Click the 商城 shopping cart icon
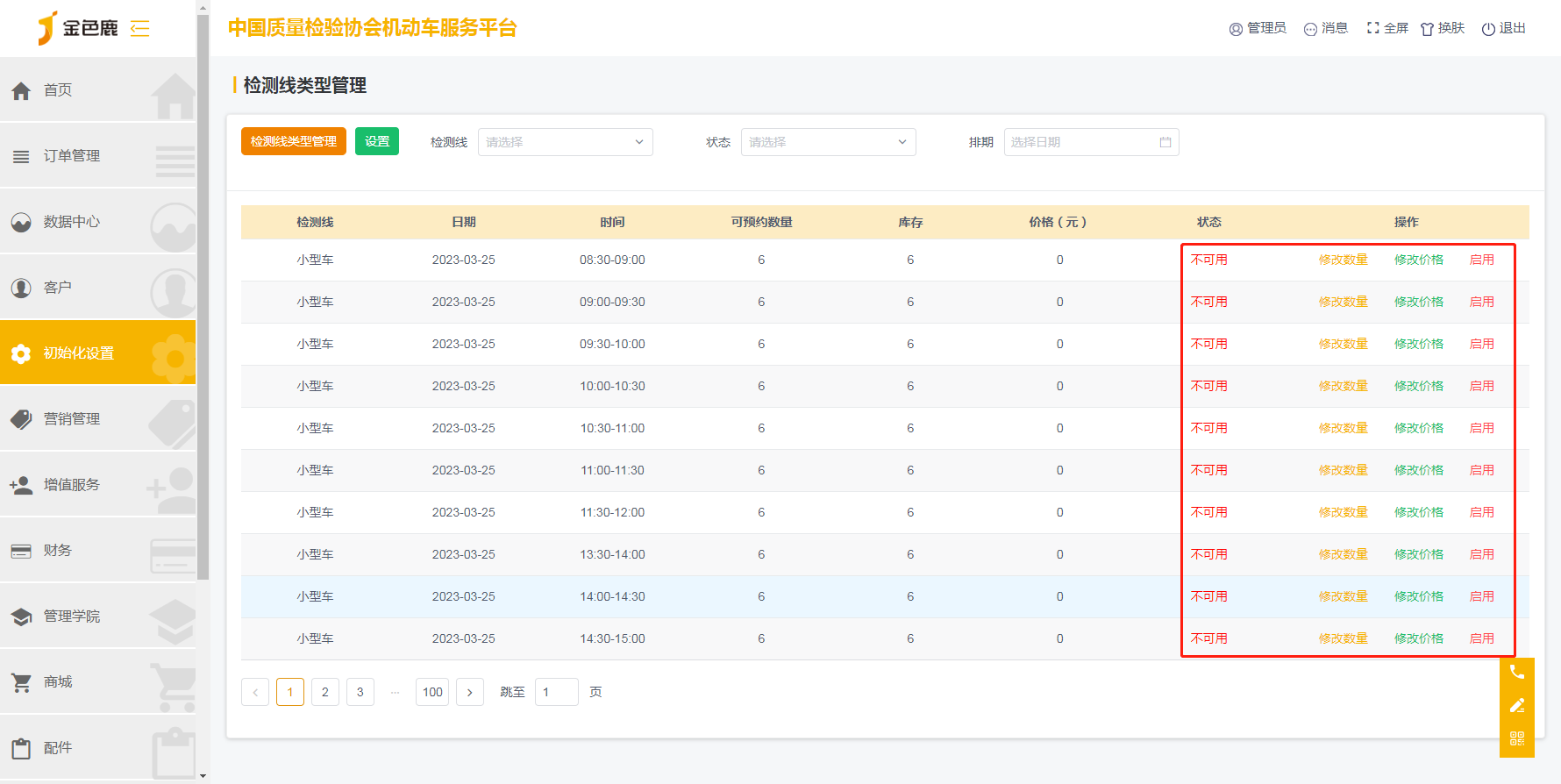This screenshot has height=784, width=1561. tap(21, 682)
